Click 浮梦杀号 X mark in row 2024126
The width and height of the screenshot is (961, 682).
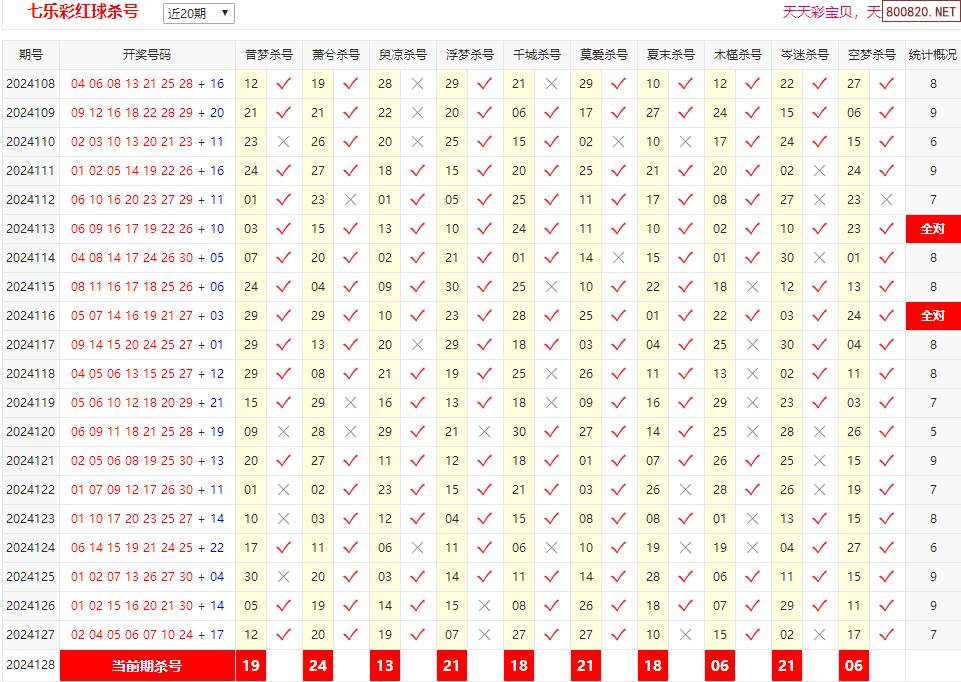pos(484,606)
